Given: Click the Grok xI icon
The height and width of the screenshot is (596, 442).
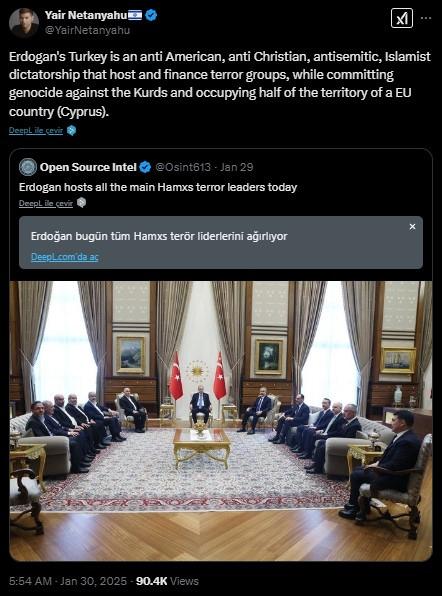Looking at the screenshot, I should pos(402,18).
